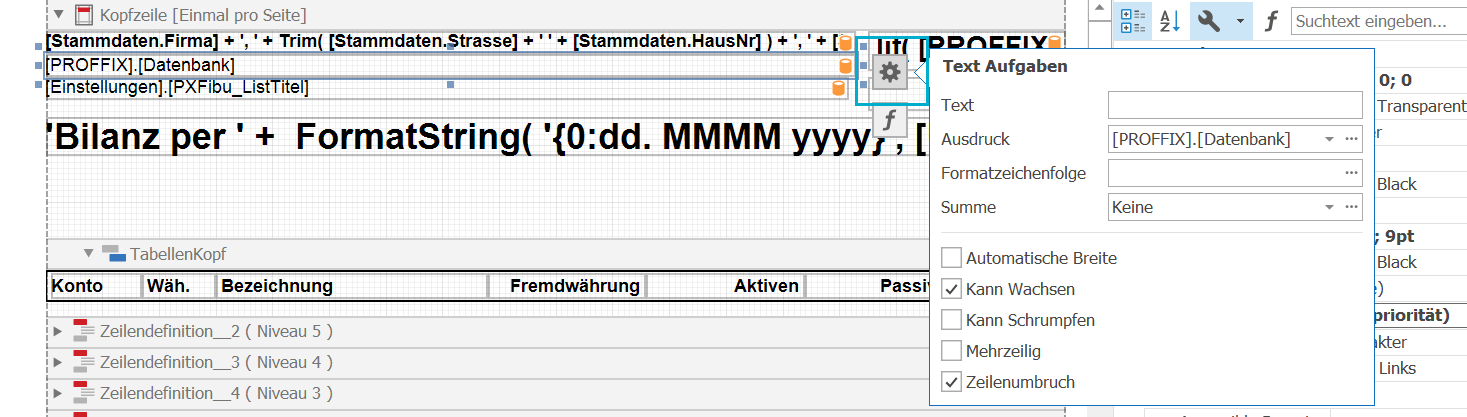Collapse the TabellenKopf band

(x=88, y=253)
